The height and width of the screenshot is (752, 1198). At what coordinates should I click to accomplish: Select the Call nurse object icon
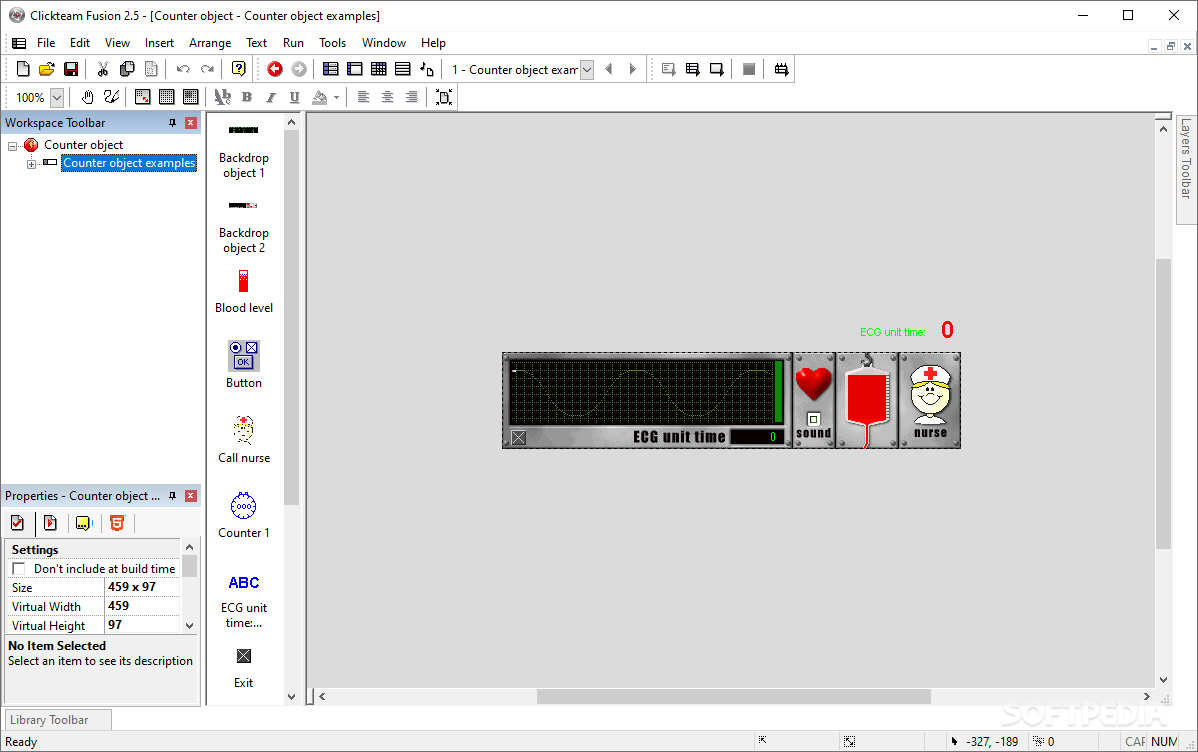(x=244, y=430)
